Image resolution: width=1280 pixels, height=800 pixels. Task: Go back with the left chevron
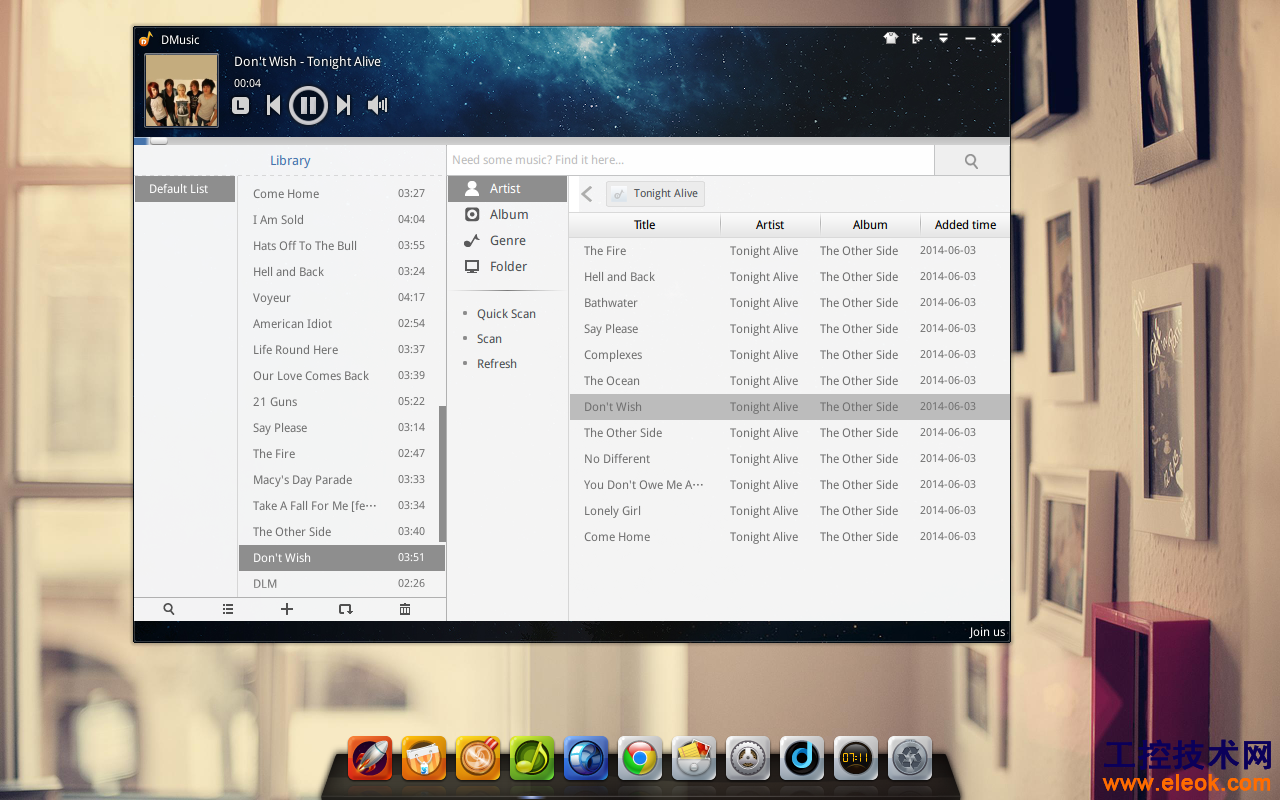pyautogui.click(x=587, y=194)
